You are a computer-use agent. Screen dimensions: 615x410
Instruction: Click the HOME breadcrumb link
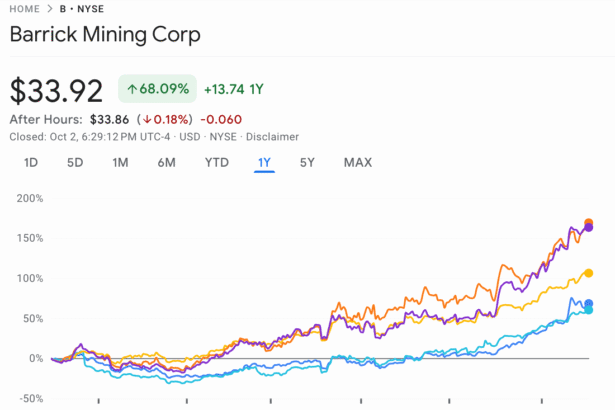click(26, 9)
